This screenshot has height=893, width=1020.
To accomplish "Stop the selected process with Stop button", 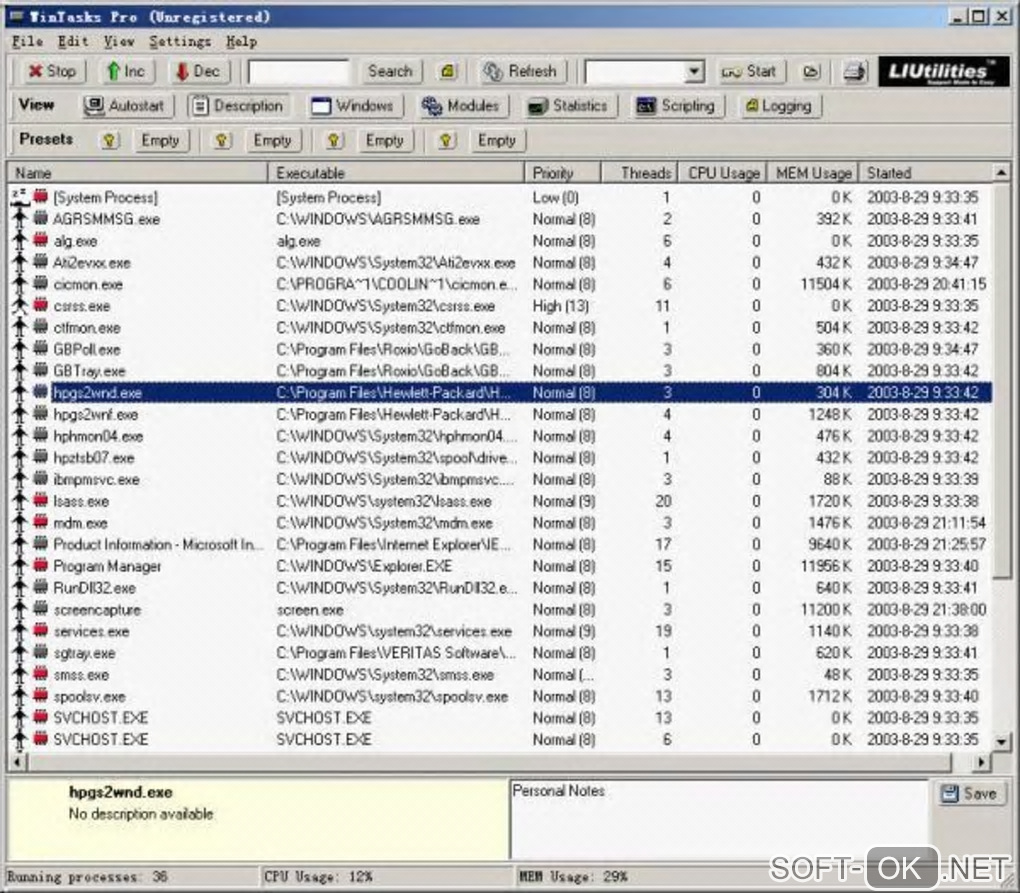I will (x=52, y=72).
